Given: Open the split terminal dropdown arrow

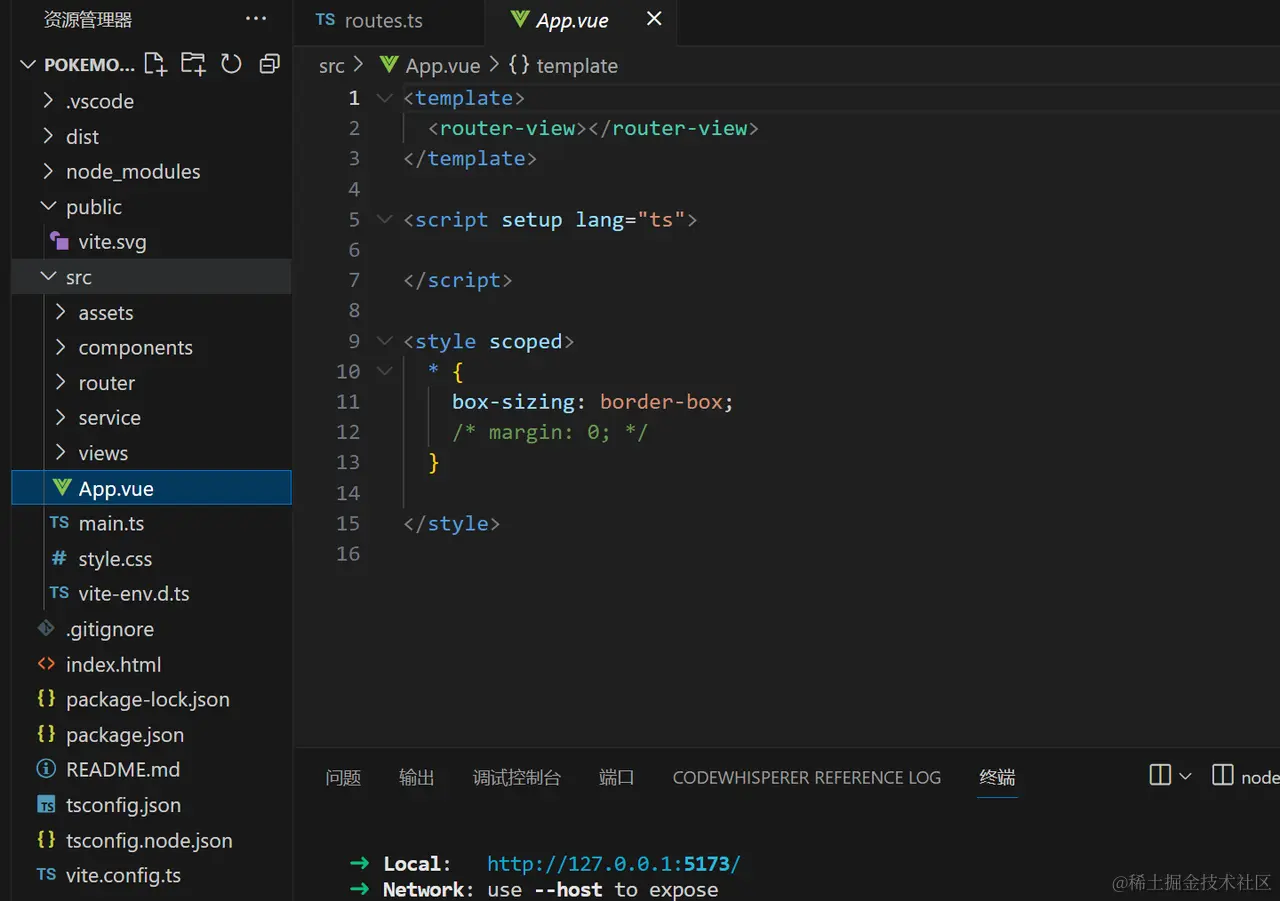Looking at the screenshot, I should click(x=1186, y=776).
